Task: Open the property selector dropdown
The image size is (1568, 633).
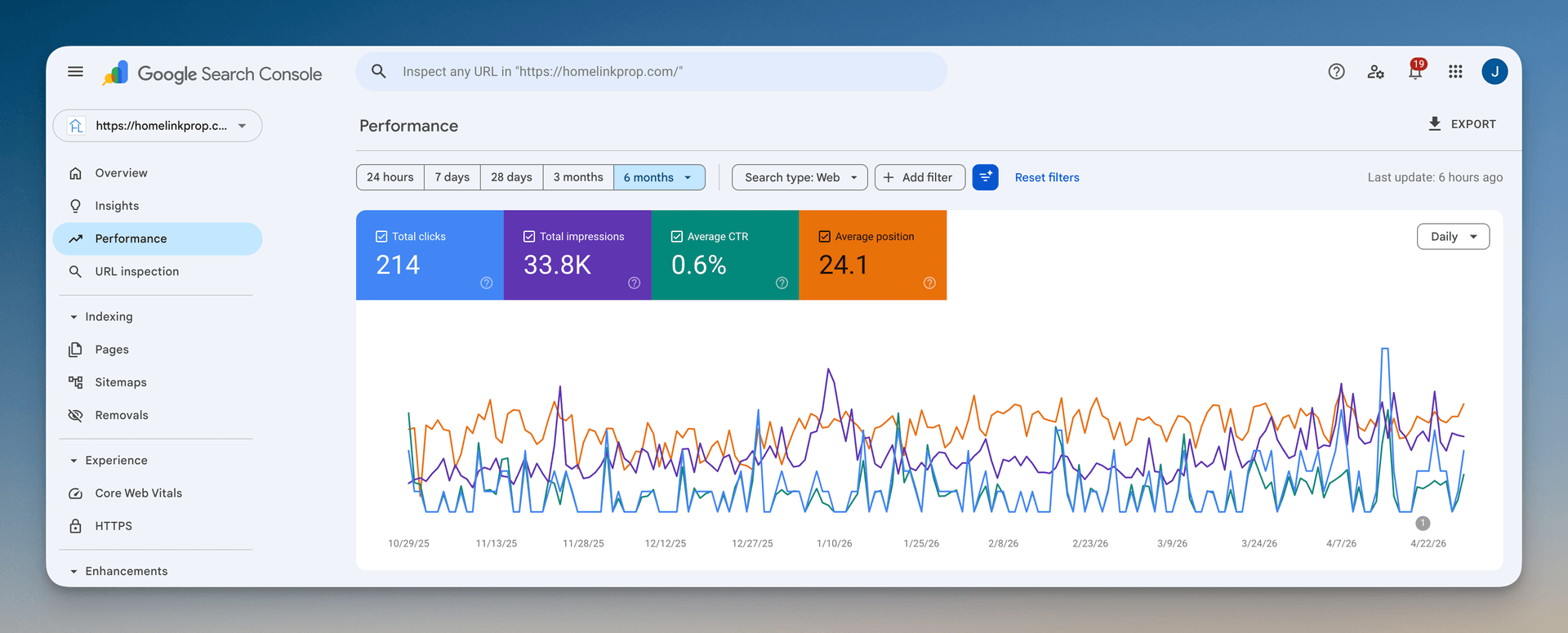Action: [x=158, y=126]
